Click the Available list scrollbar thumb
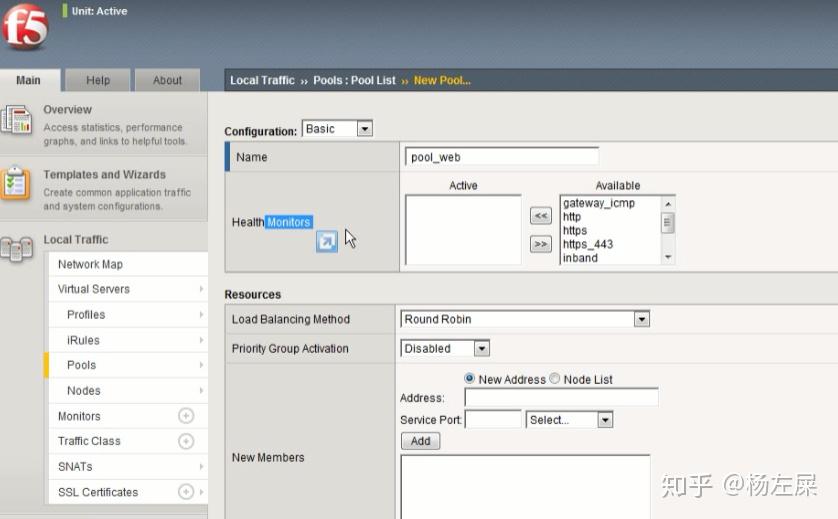 coord(668,222)
